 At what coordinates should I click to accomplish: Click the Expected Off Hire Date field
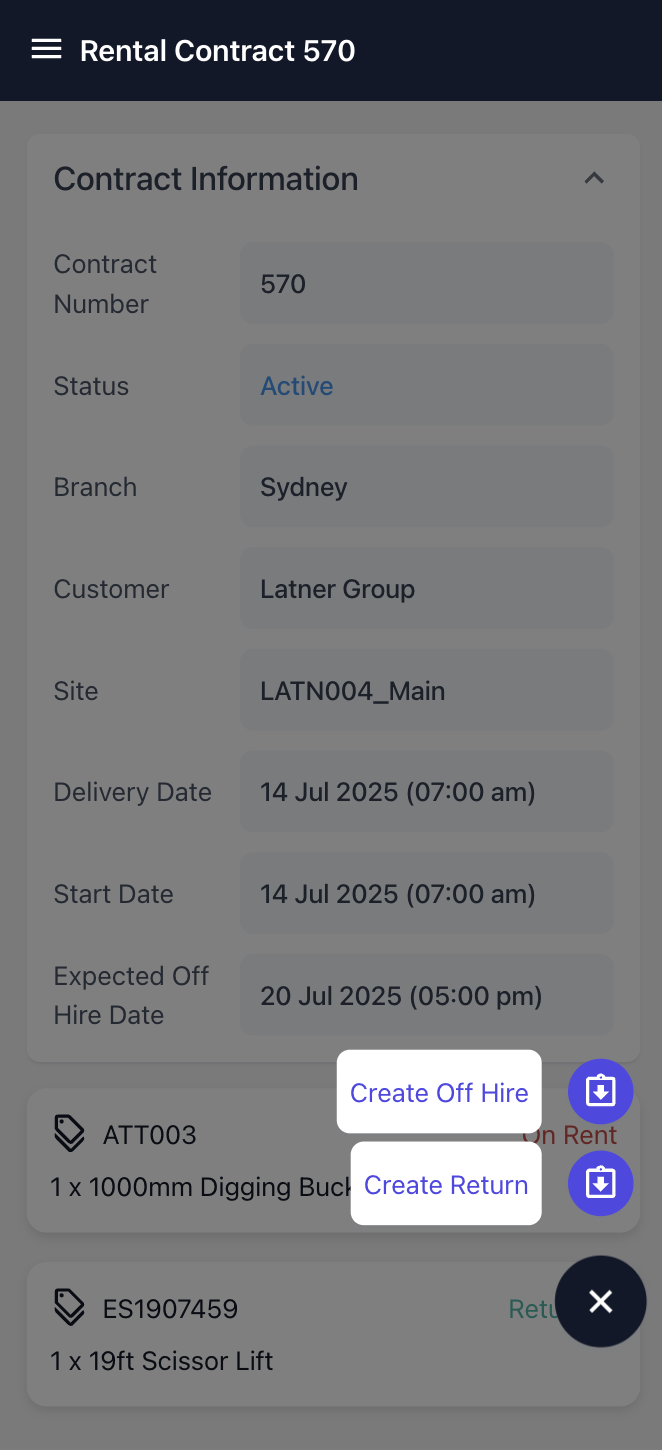(x=426, y=996)
